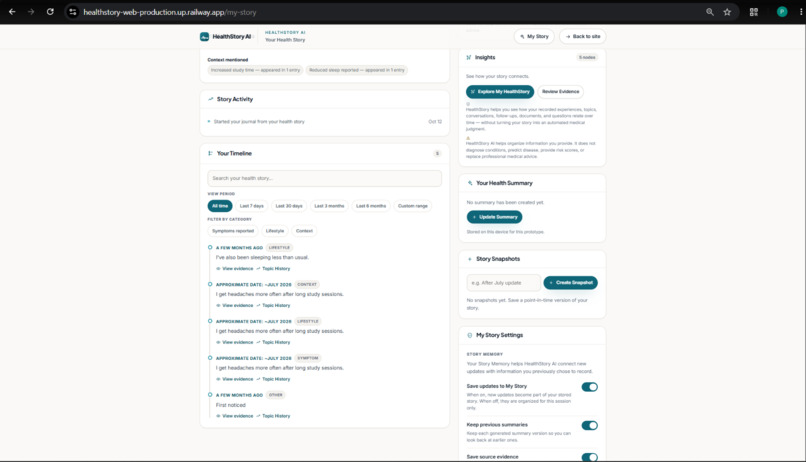Click the Insights nodes count badge
The image size is (806, 462).
(x=587, y=58)
